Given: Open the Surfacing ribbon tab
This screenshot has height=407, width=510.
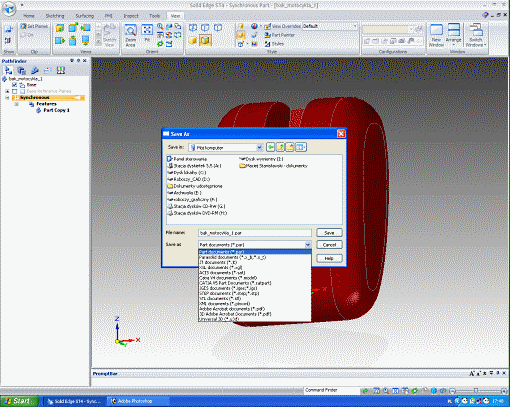Looking at the screenshot, I should point(85,16).
